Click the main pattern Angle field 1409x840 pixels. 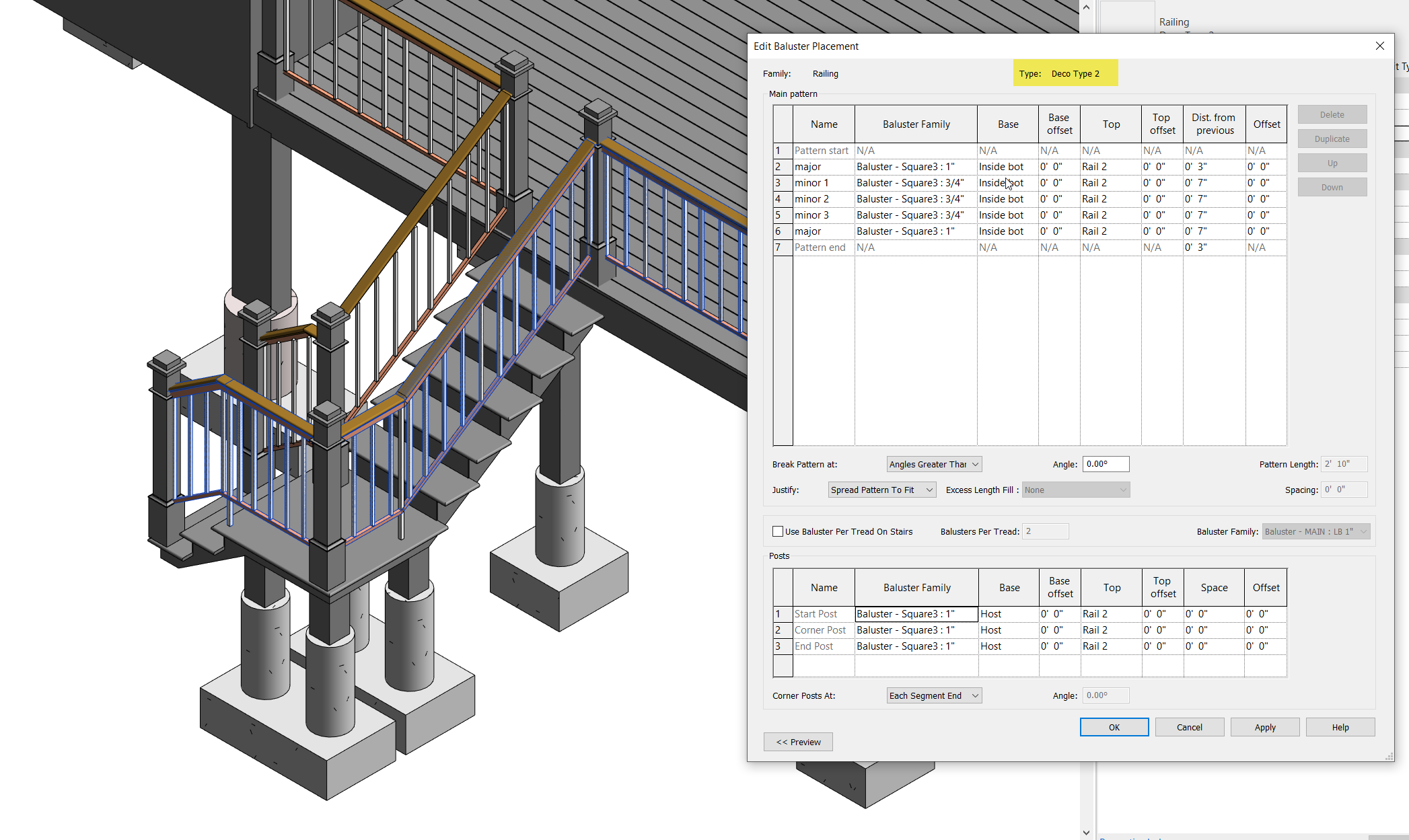pyautogui.click(x=1105, y=464)
